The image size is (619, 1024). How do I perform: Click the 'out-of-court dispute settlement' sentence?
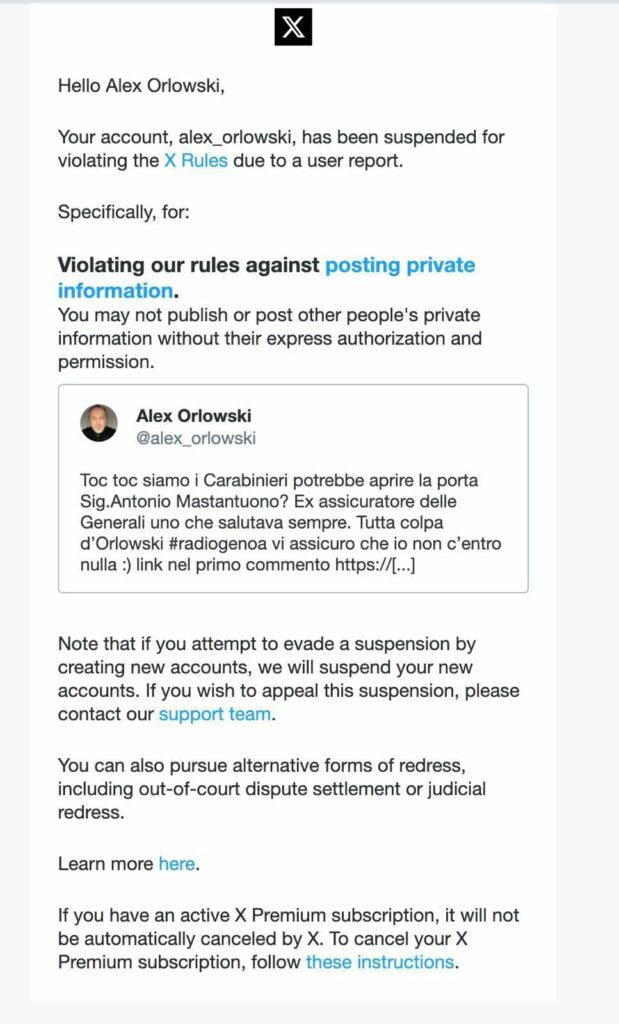click(272, 789)
